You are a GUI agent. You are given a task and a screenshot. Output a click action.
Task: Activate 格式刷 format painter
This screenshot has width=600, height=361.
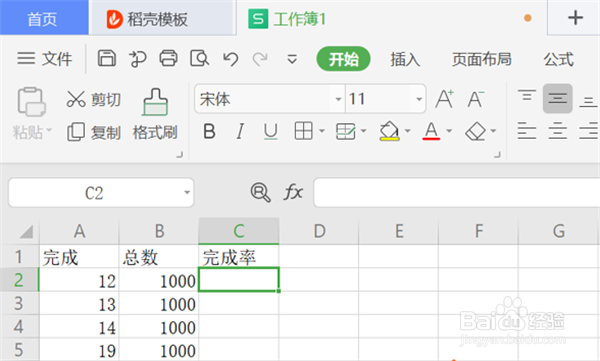(155, 115)
